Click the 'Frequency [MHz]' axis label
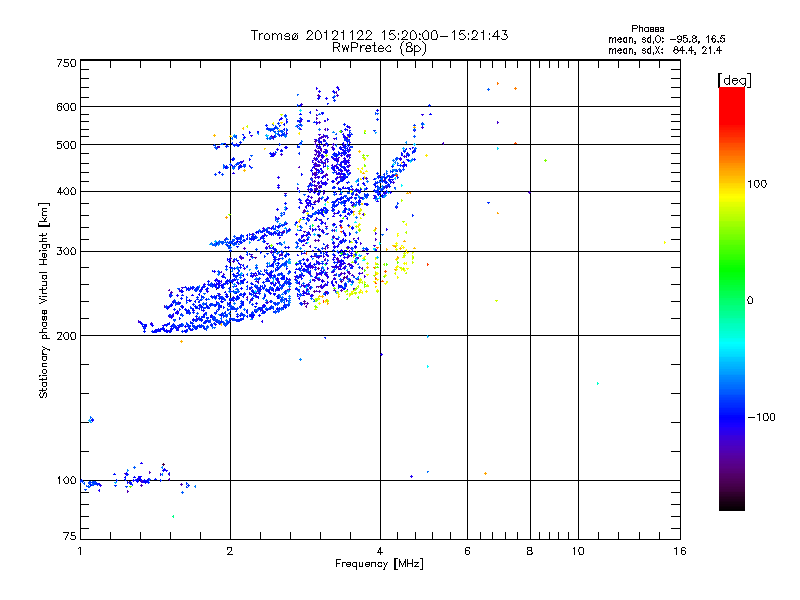 tap(379, 564)
